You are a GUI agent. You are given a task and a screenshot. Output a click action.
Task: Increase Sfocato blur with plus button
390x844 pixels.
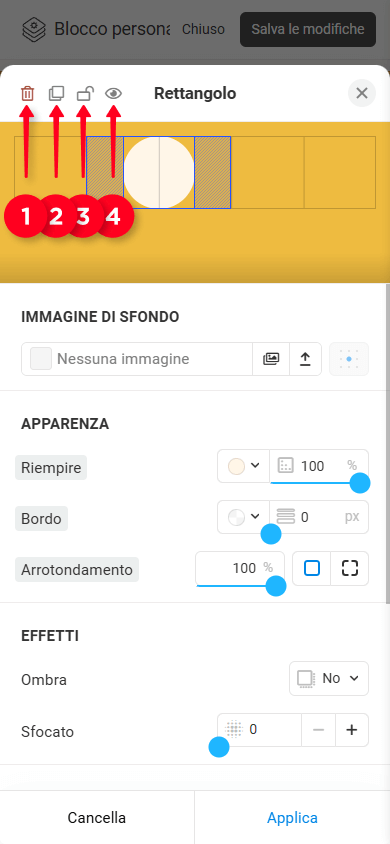pyautogui.click(x=352, y=730)
